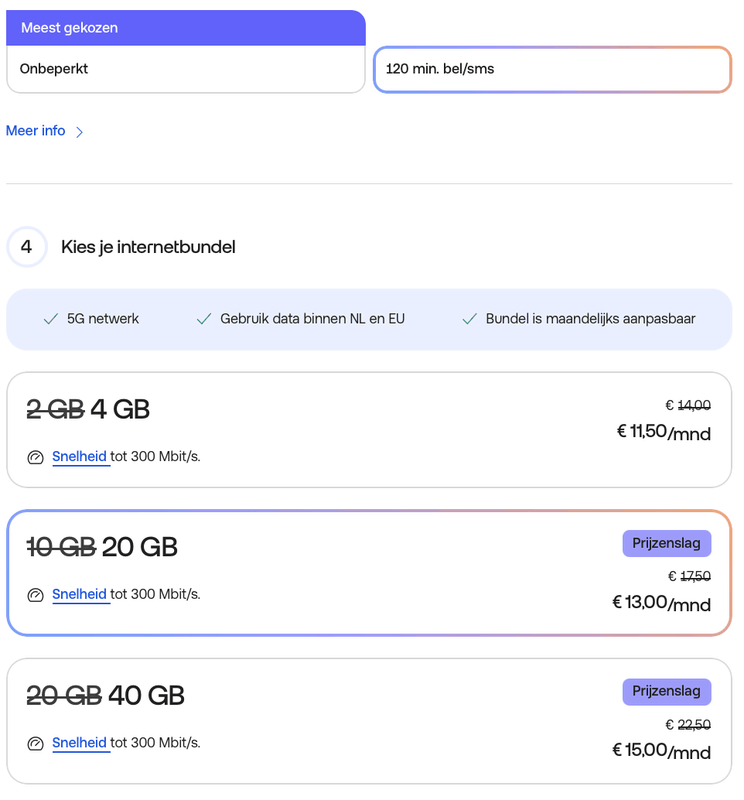Choose the 20 GB internet bundle
744x800 pixels.
tap(369, 573)
